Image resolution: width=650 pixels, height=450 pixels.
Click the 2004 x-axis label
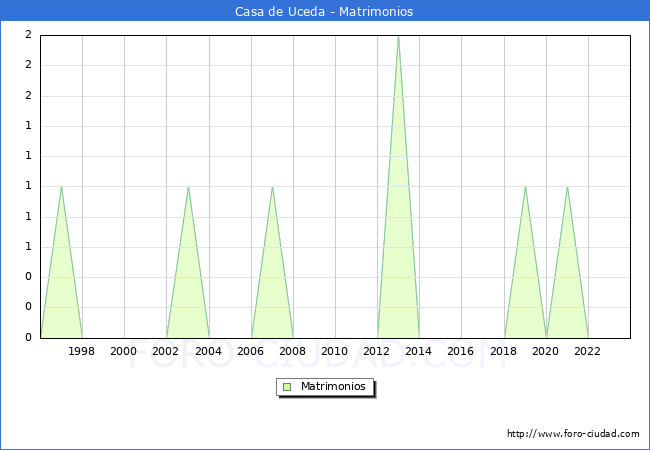(x=208, y=351)
